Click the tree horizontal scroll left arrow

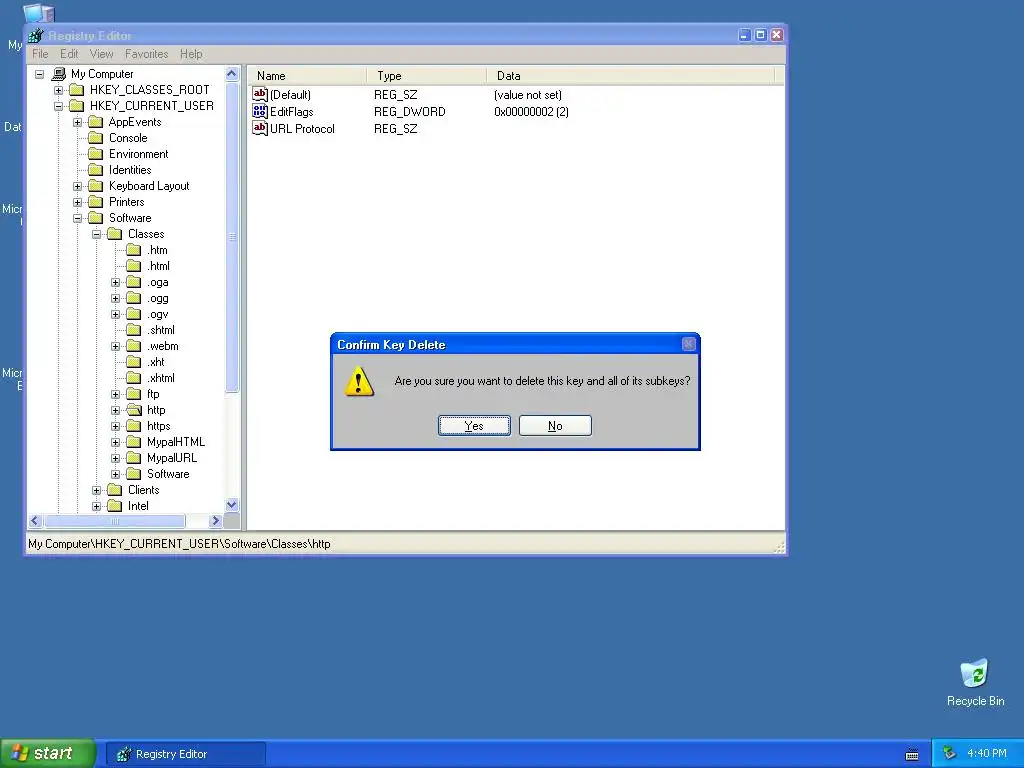coord(35,520)
